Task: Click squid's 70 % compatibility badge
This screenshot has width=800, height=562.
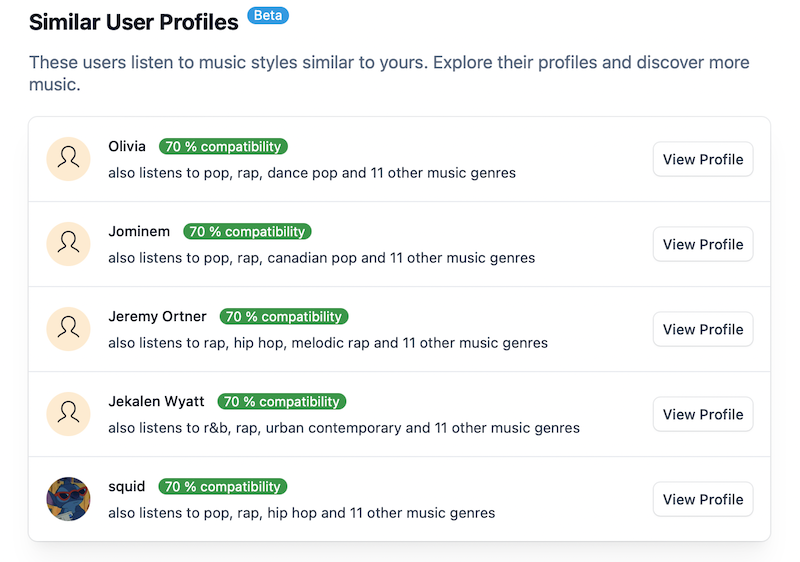Action: (223, 487)
